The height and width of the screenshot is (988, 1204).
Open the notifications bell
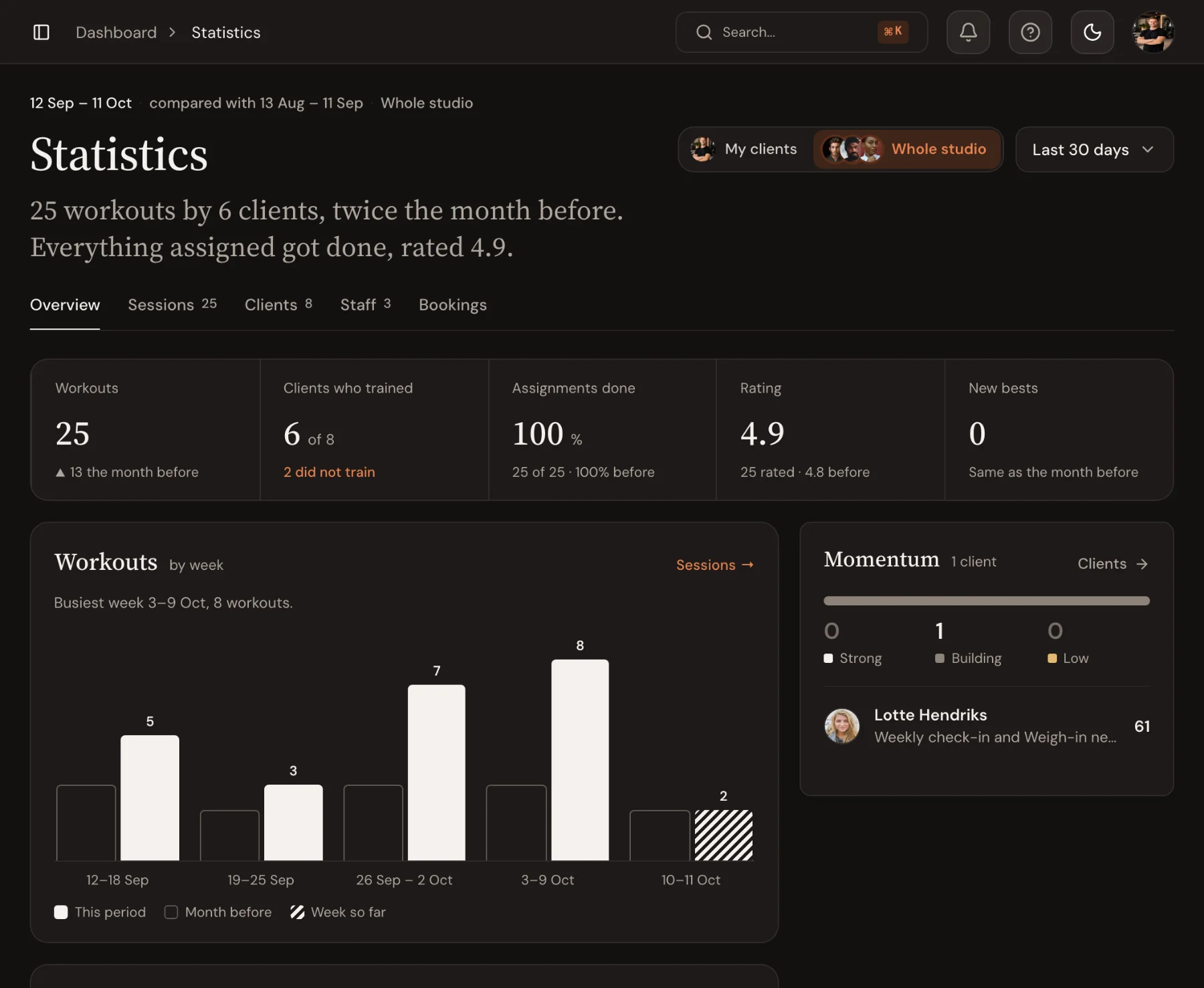[x=968, y=32]
